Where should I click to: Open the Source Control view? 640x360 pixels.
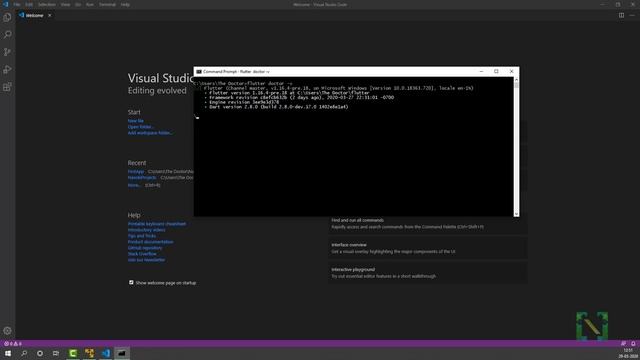(7, 52)
